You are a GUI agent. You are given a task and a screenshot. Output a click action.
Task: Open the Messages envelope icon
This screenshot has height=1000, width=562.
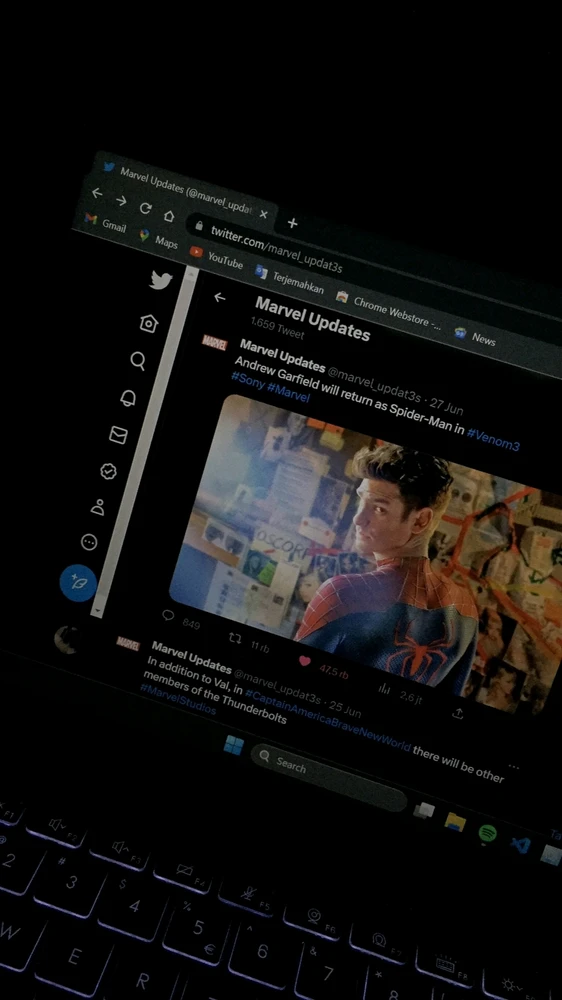(x=118, y=435)
